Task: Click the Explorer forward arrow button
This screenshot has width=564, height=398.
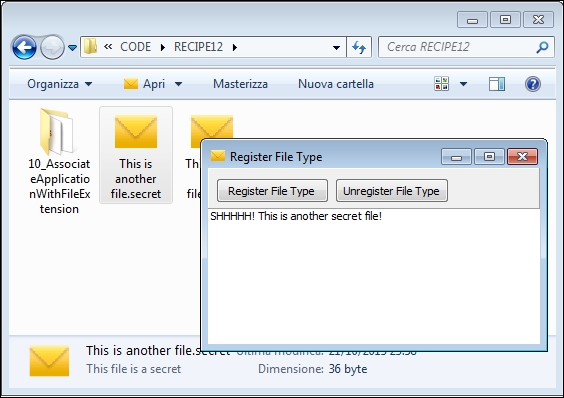Action: [52, 47]
